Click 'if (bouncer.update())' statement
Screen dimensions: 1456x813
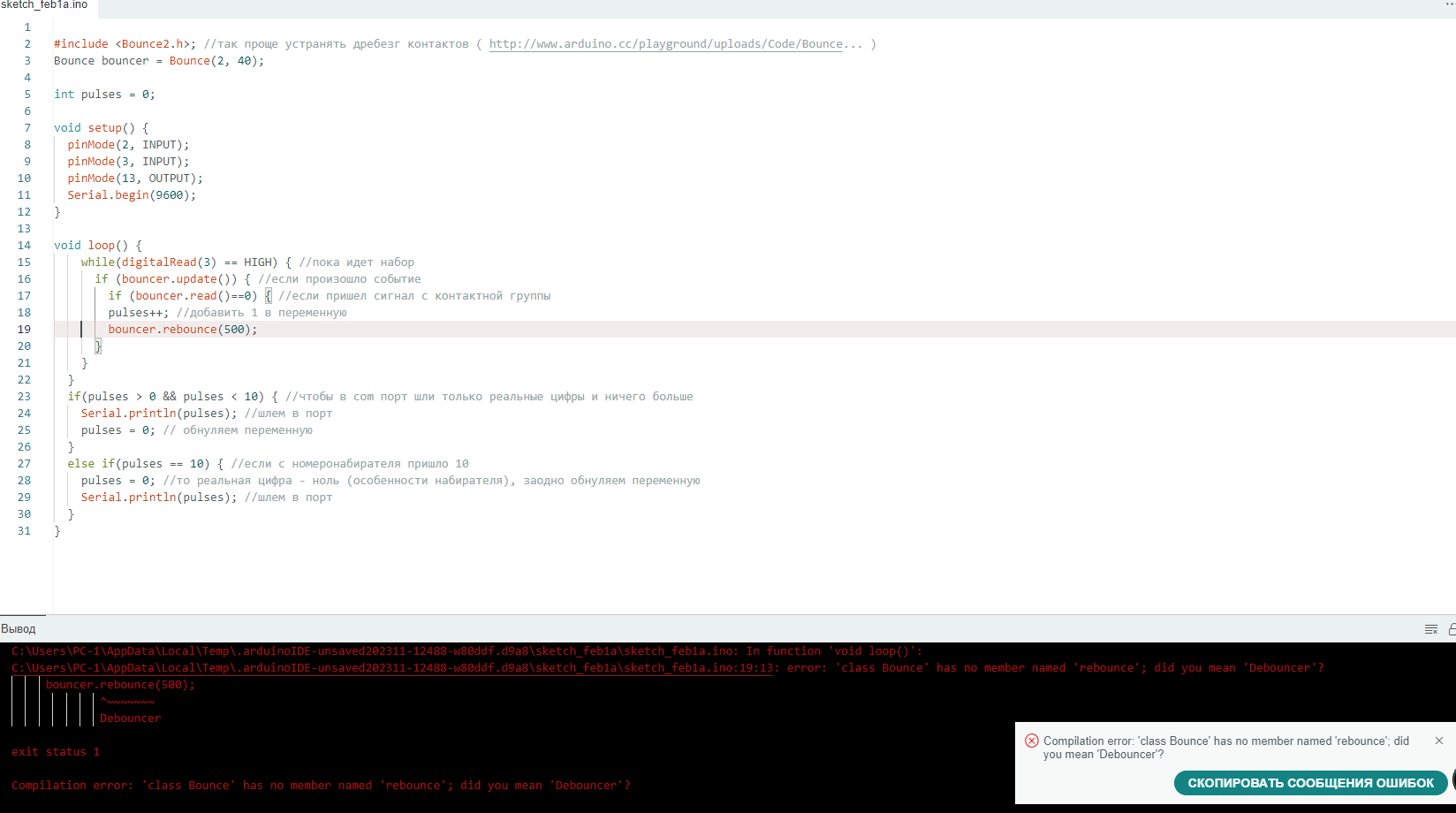[x=166, y=279]
